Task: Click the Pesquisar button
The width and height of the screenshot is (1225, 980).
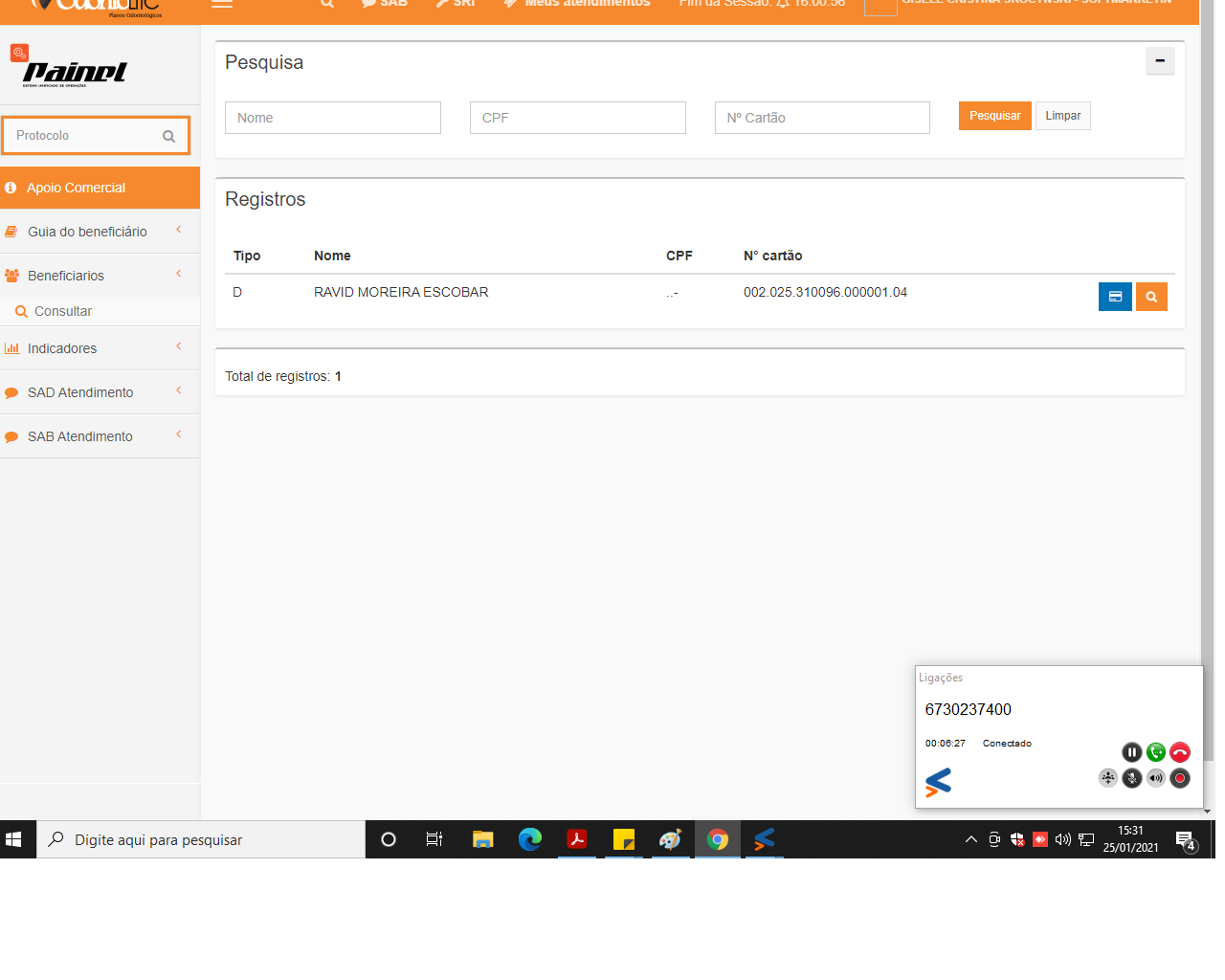Action: click(994, 116)
